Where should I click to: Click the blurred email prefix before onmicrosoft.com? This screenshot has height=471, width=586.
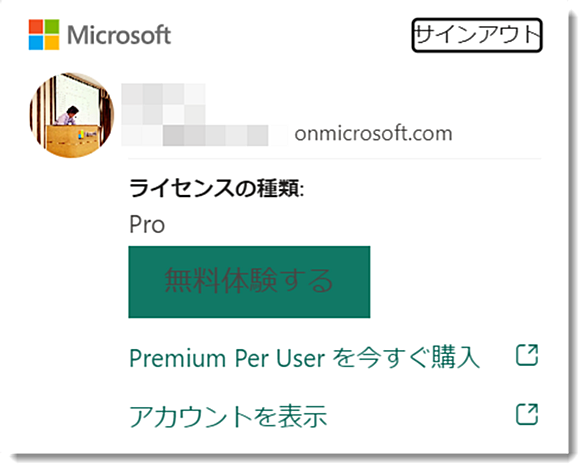tap(205, 135)
